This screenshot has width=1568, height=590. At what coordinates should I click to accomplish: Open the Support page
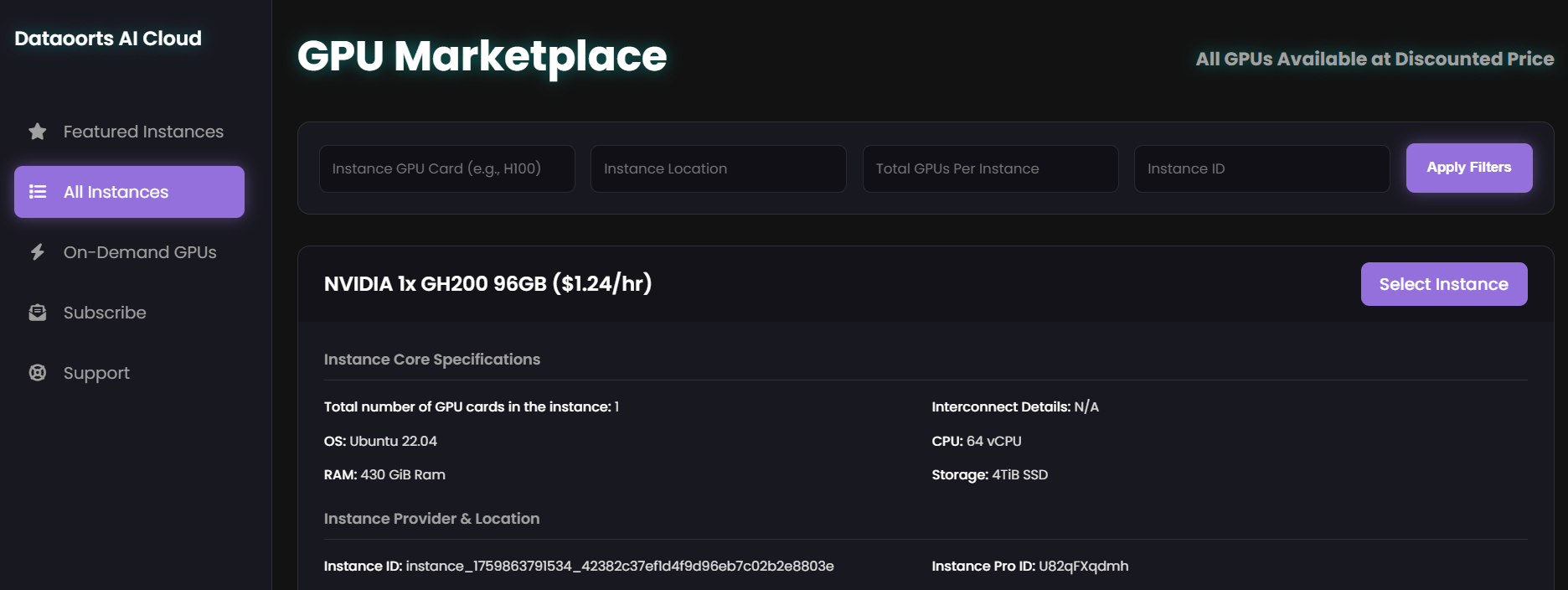click(x=129, y=373)
